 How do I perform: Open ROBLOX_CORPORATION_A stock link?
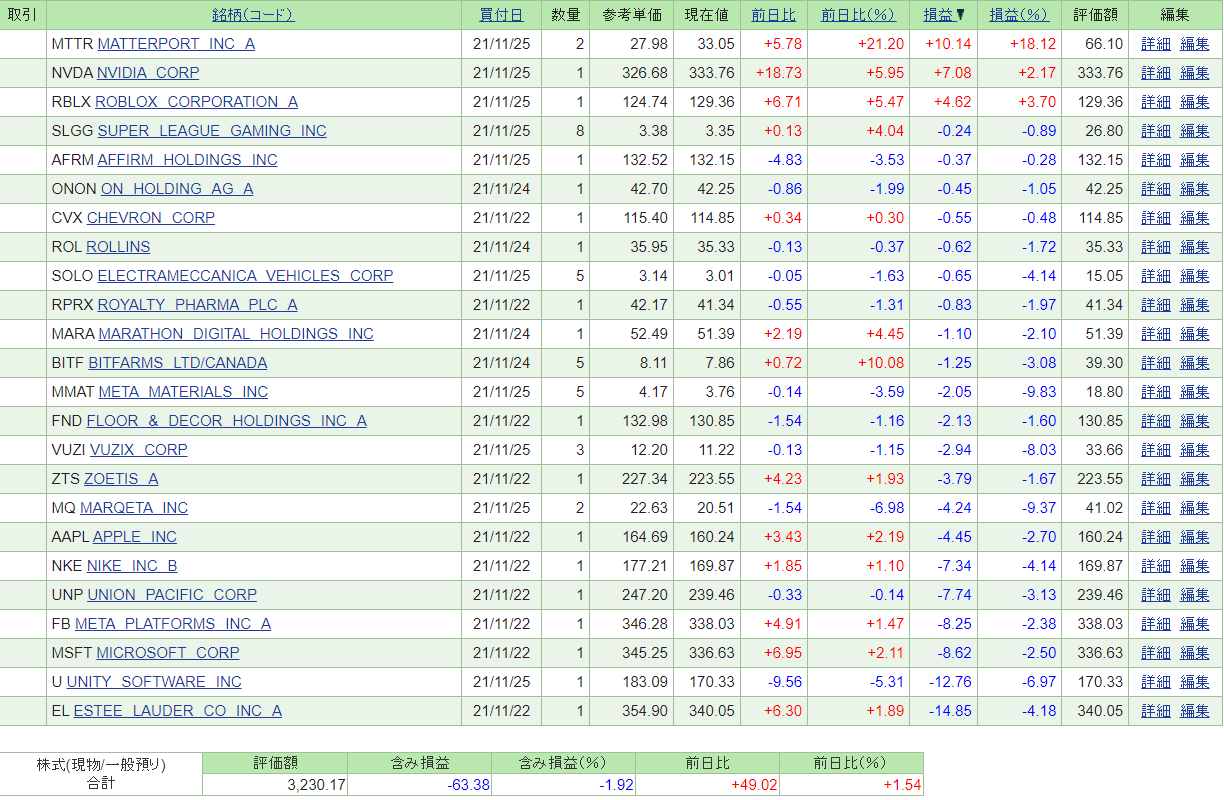[x=196, y=102]
